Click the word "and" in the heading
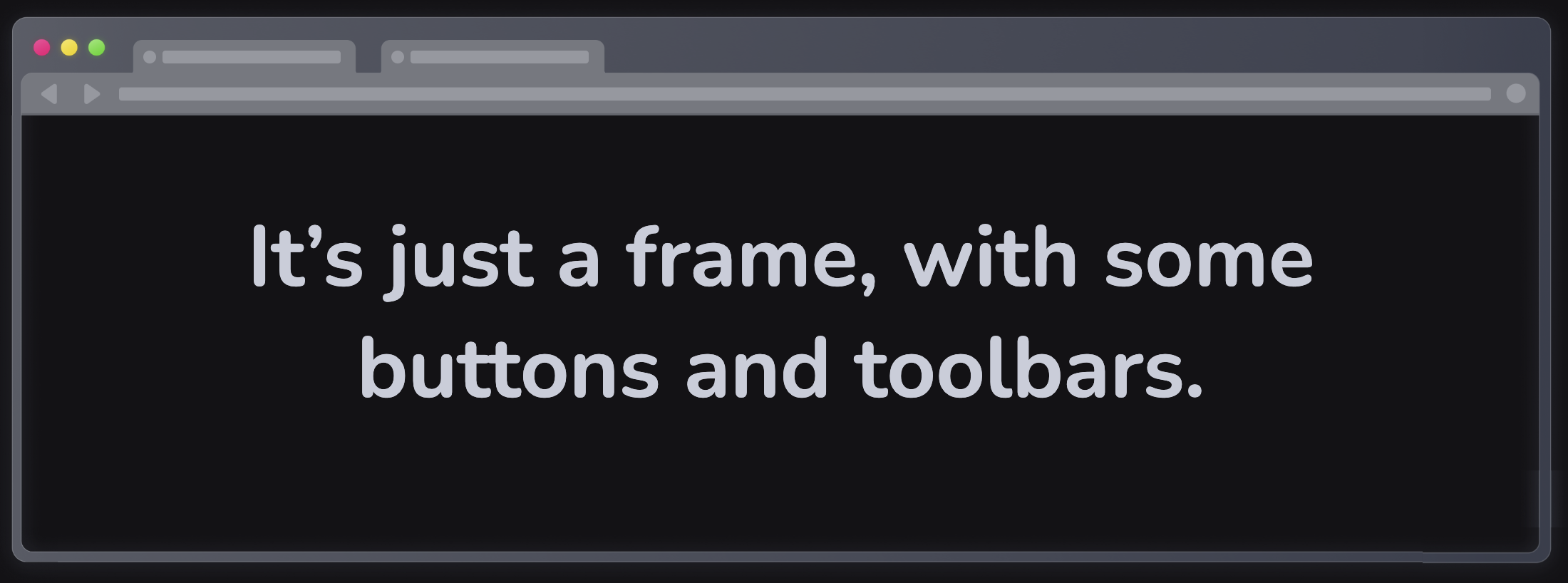This screenshot has height=583, width=1568. 756,371
